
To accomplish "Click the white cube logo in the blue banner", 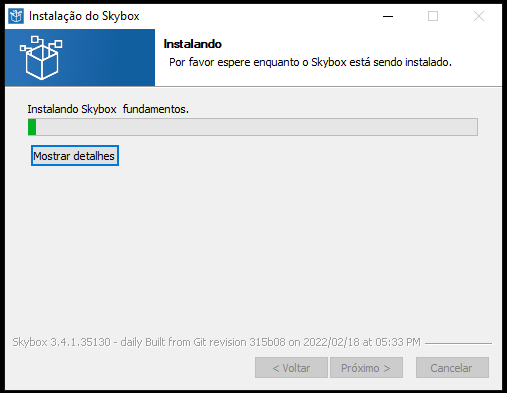I will pyautogui.click(x=41, y=58).
